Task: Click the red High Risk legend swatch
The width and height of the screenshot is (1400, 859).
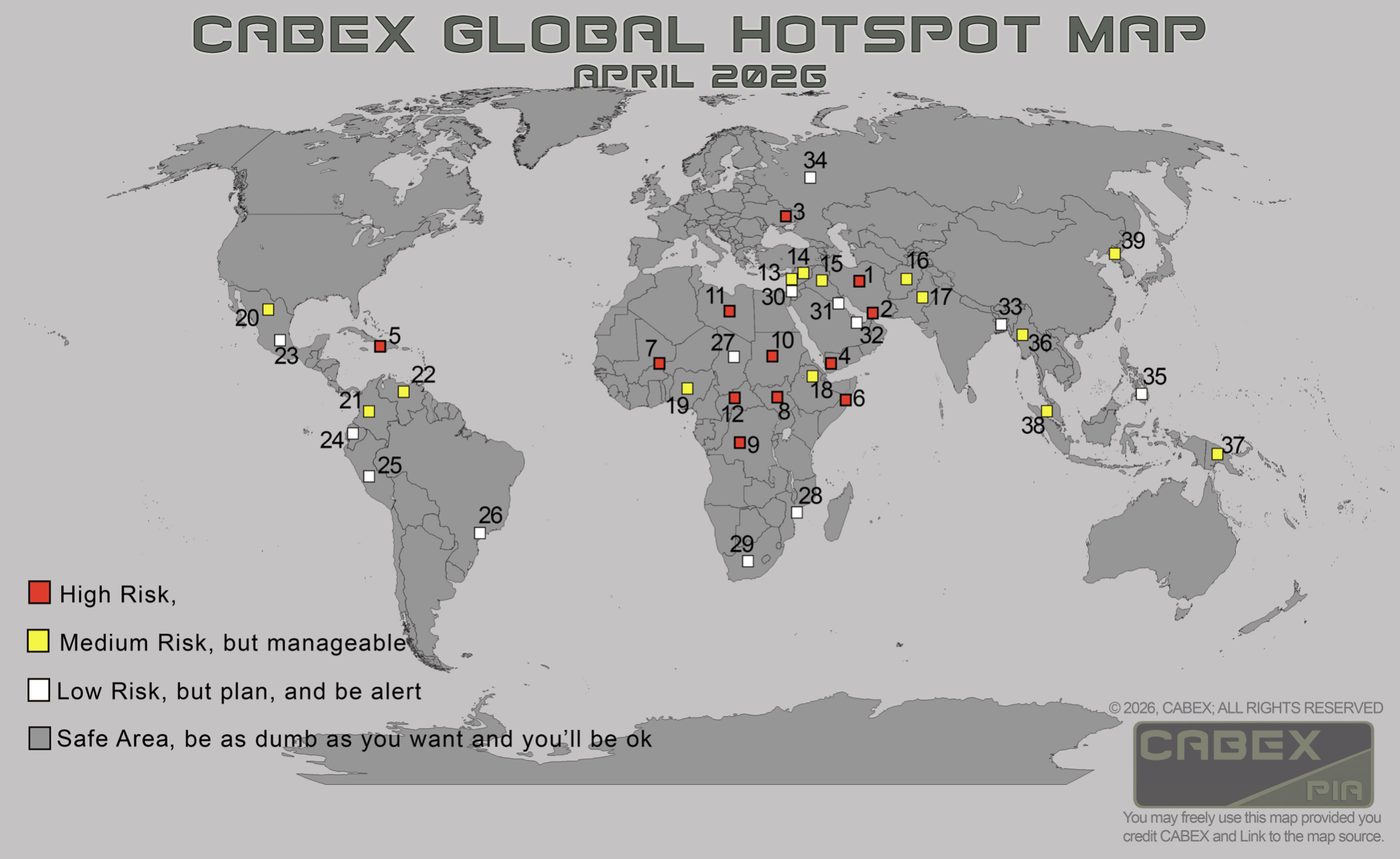Action: (39, 592)
